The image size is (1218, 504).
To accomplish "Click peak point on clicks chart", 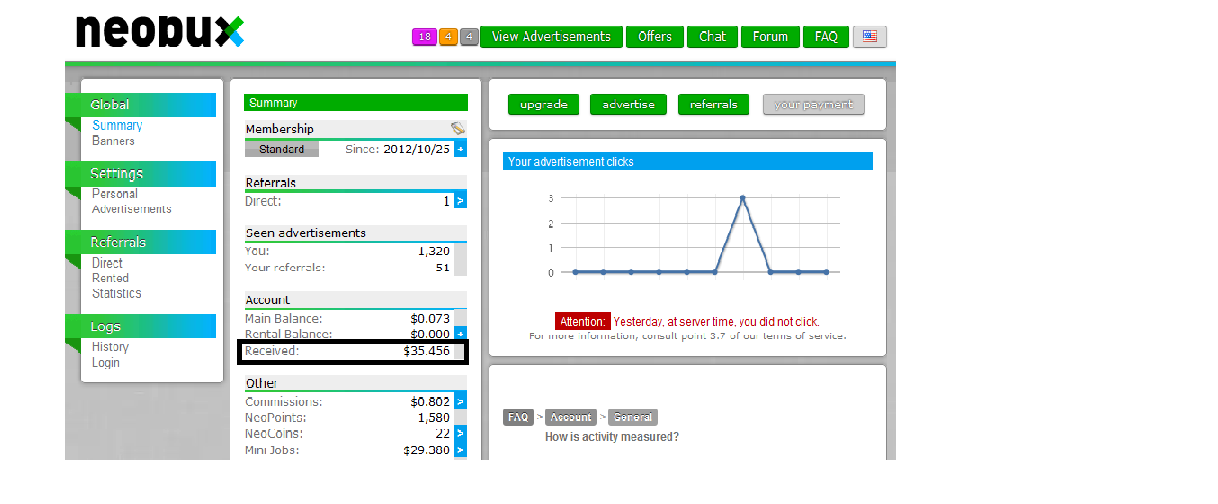I will tap(743, 198).
